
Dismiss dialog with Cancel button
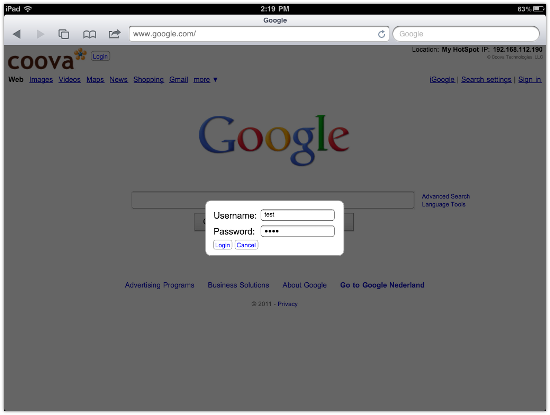tap(246, 245)
